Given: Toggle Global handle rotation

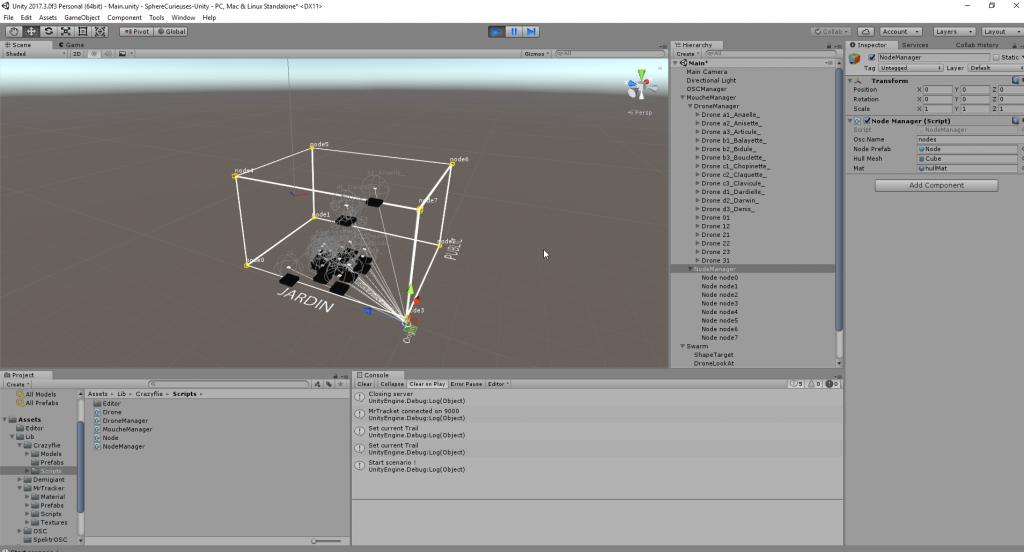Looking at the screenshot, I should (x=172, y=31).
